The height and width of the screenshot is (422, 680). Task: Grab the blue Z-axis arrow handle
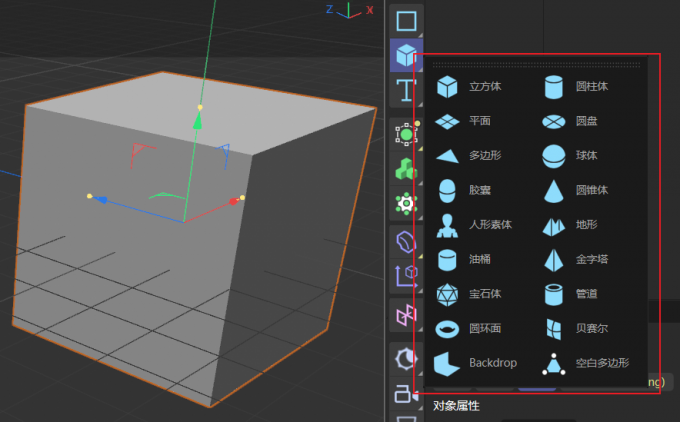pos(101,200)
